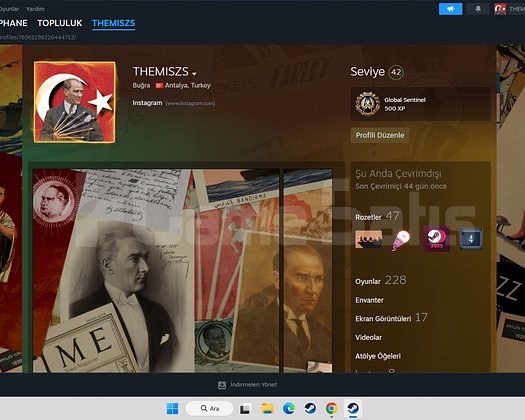Click the Seviye 42 level badge
Image resolution: width=525 pixels, height=420 pixels.
tap(396, 72)
